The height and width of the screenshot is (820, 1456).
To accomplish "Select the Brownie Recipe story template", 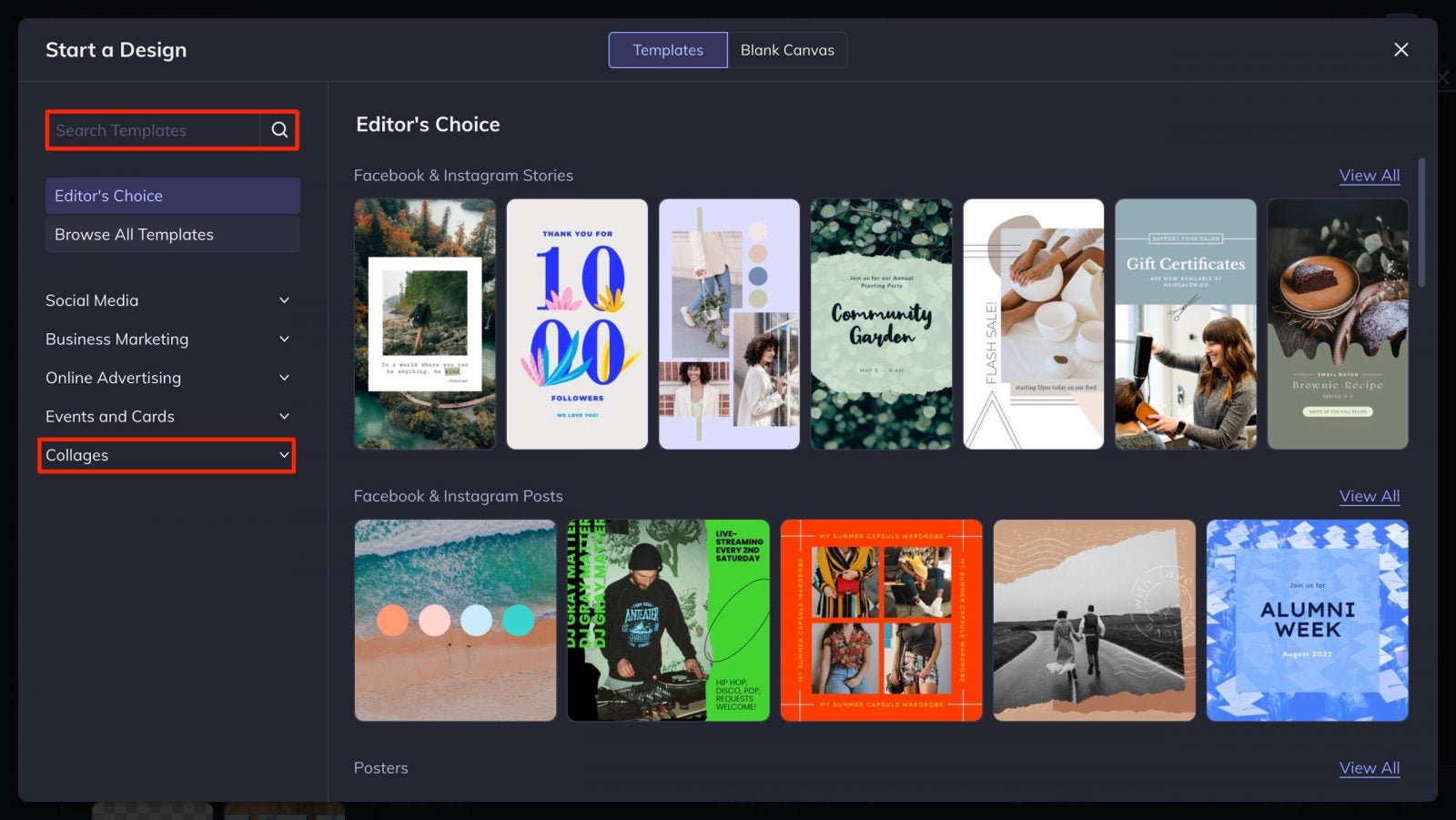I will click(1338, 324).
